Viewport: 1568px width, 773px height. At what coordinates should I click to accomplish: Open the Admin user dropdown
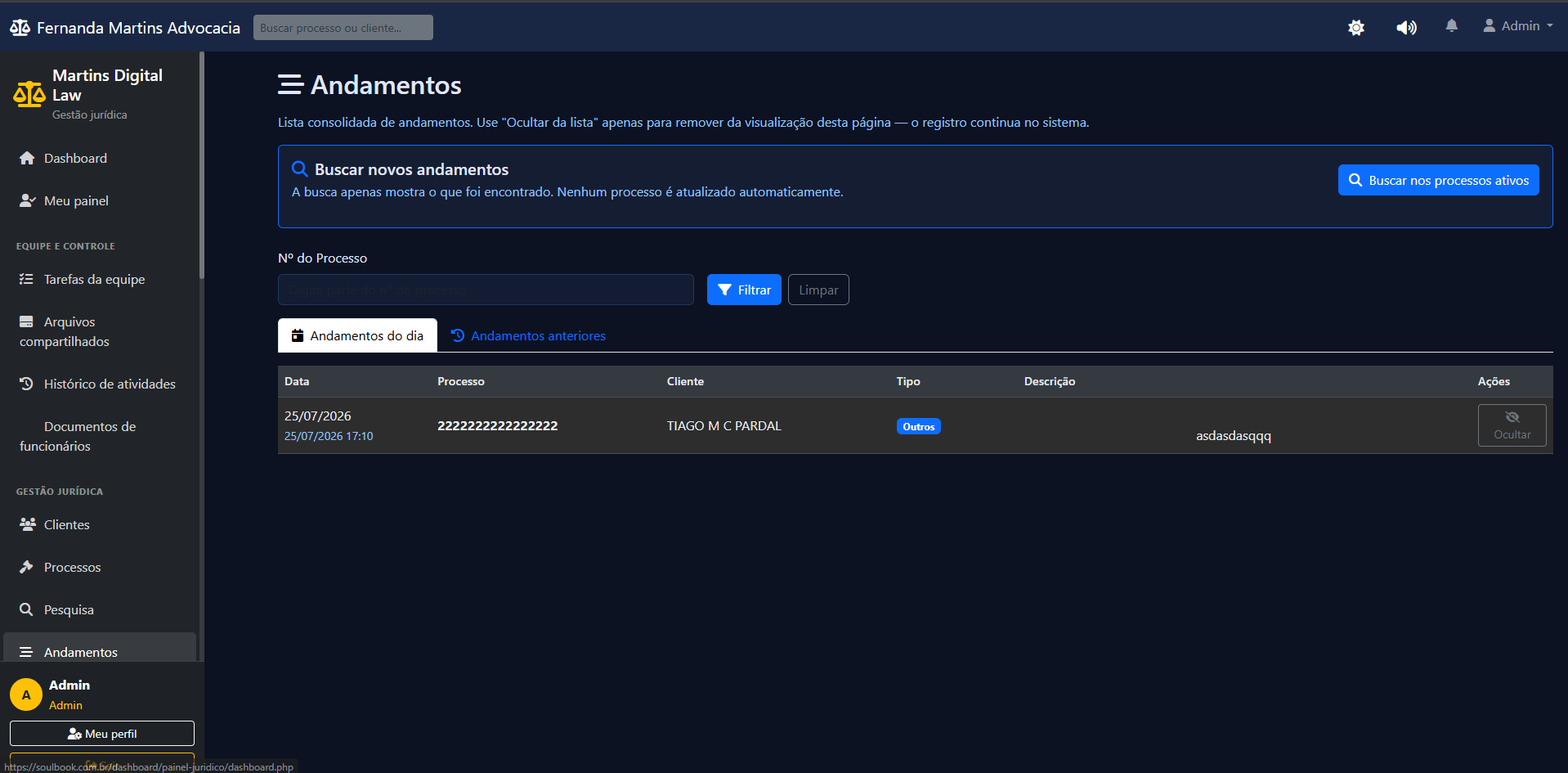(x=1518, y=26)
